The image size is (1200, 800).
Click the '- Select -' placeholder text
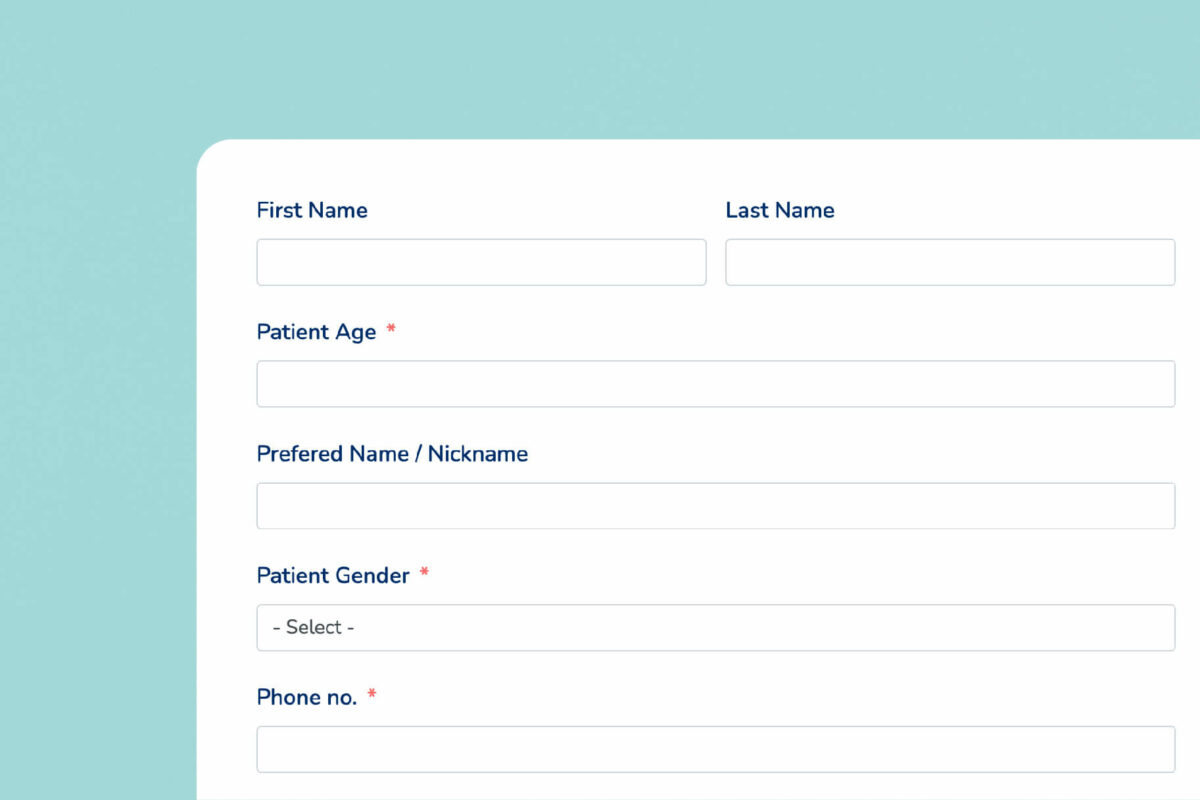(x=313, y=628)
